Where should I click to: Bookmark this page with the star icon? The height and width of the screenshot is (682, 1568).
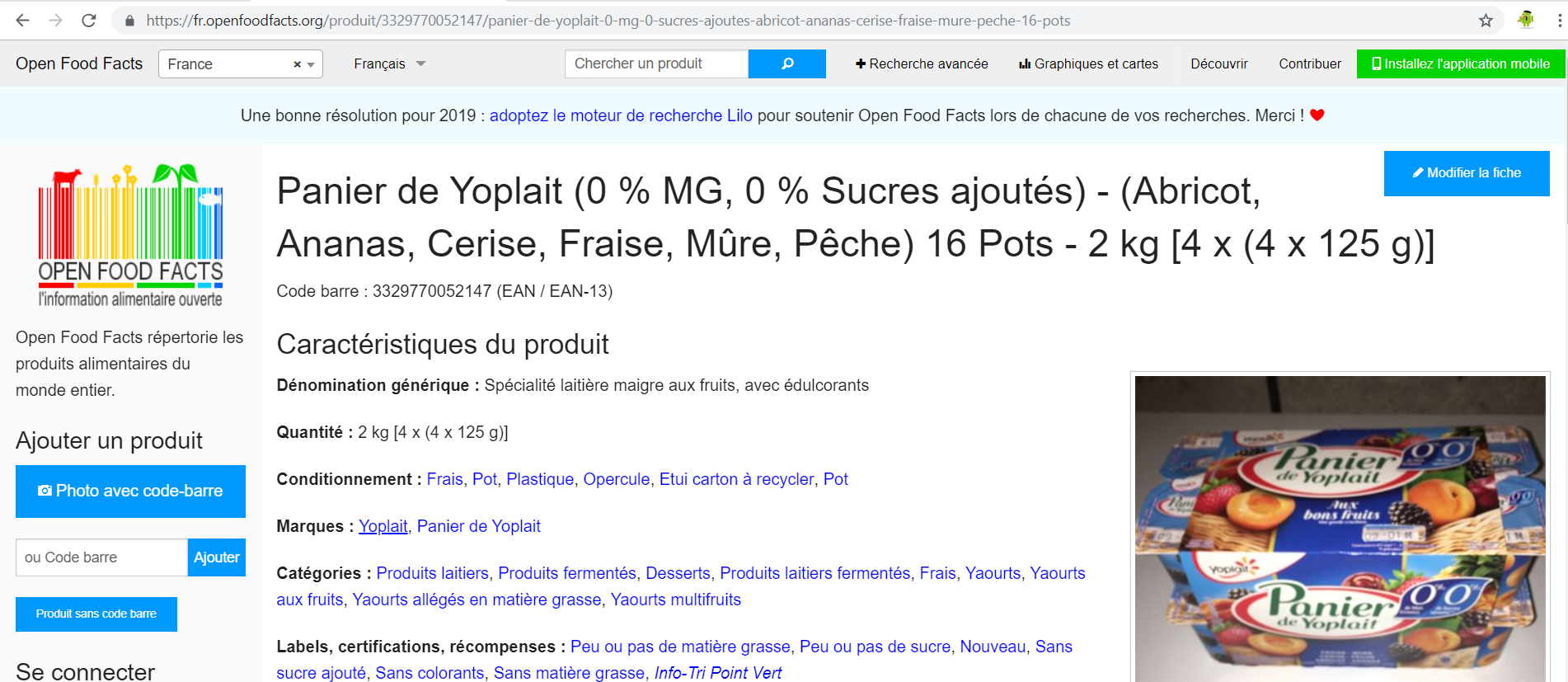[x=1486, y=21]
